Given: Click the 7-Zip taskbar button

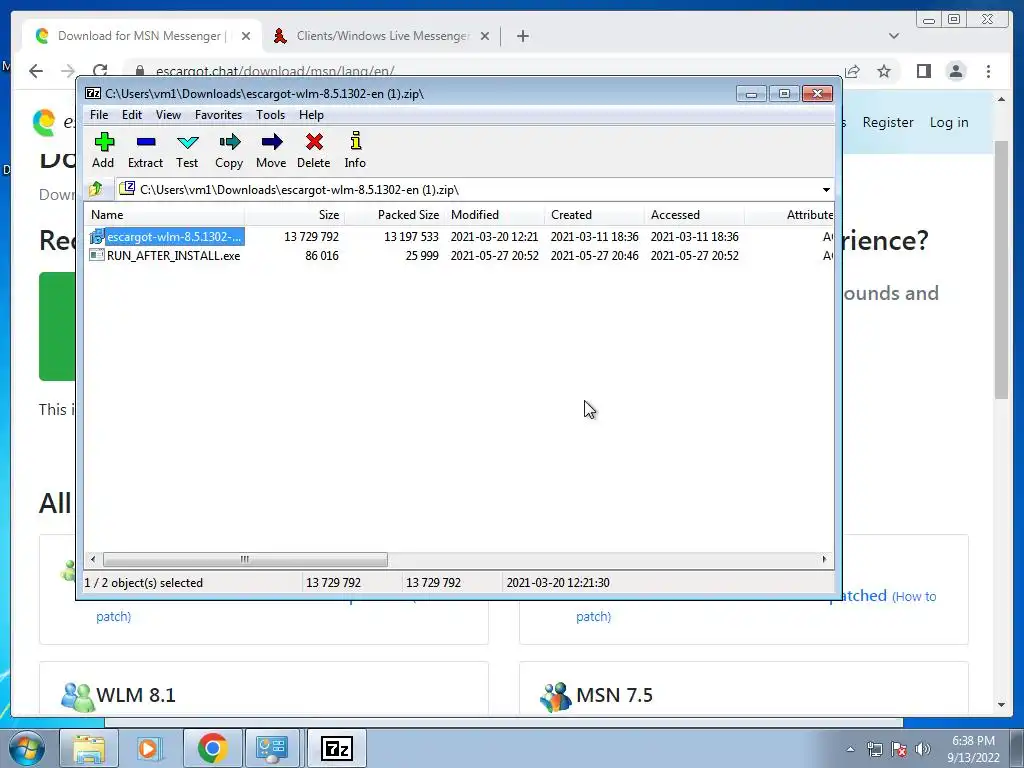Looking at the screenshot, I should pos(336,748).
